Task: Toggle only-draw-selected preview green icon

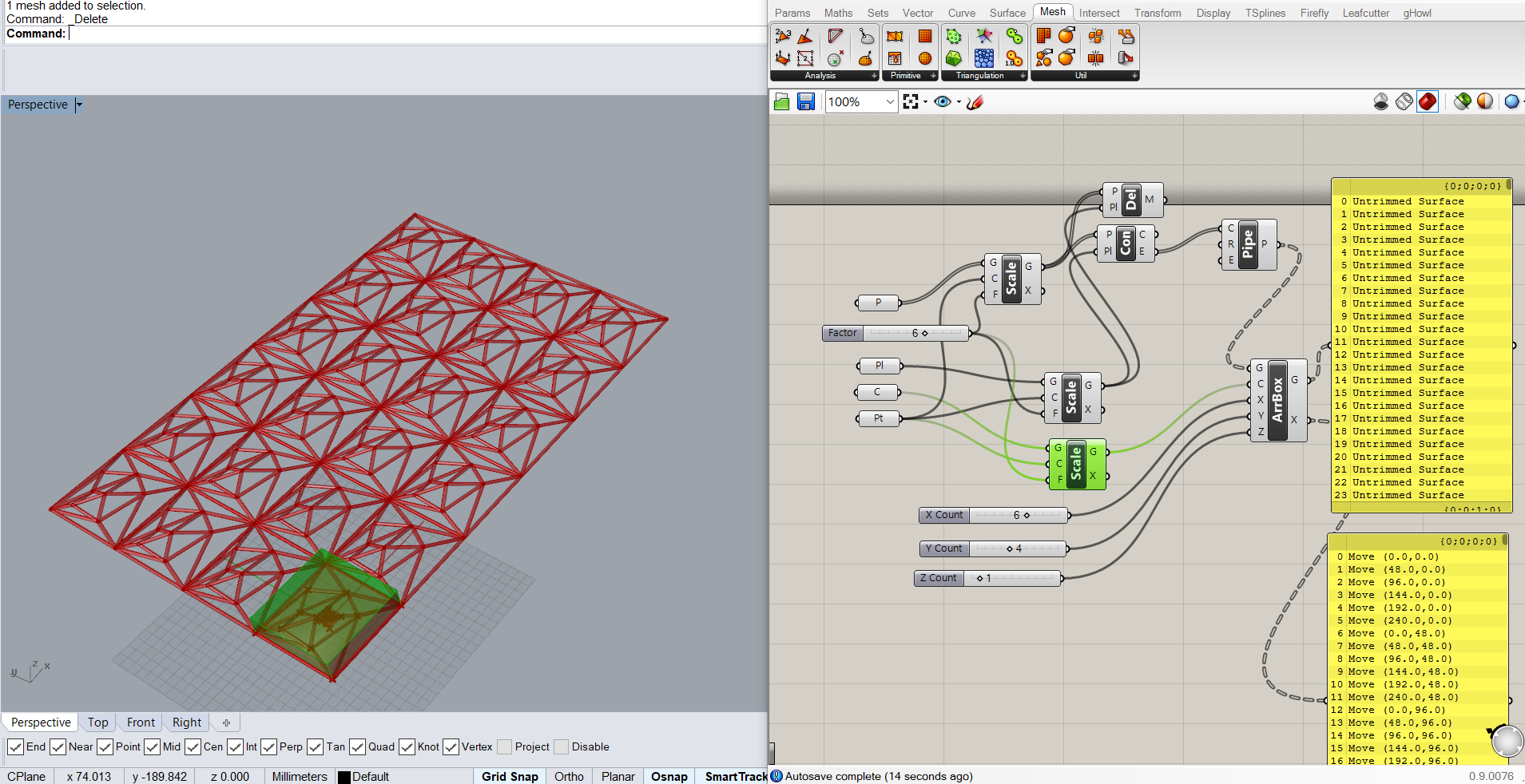Action: click(1463, 101)
